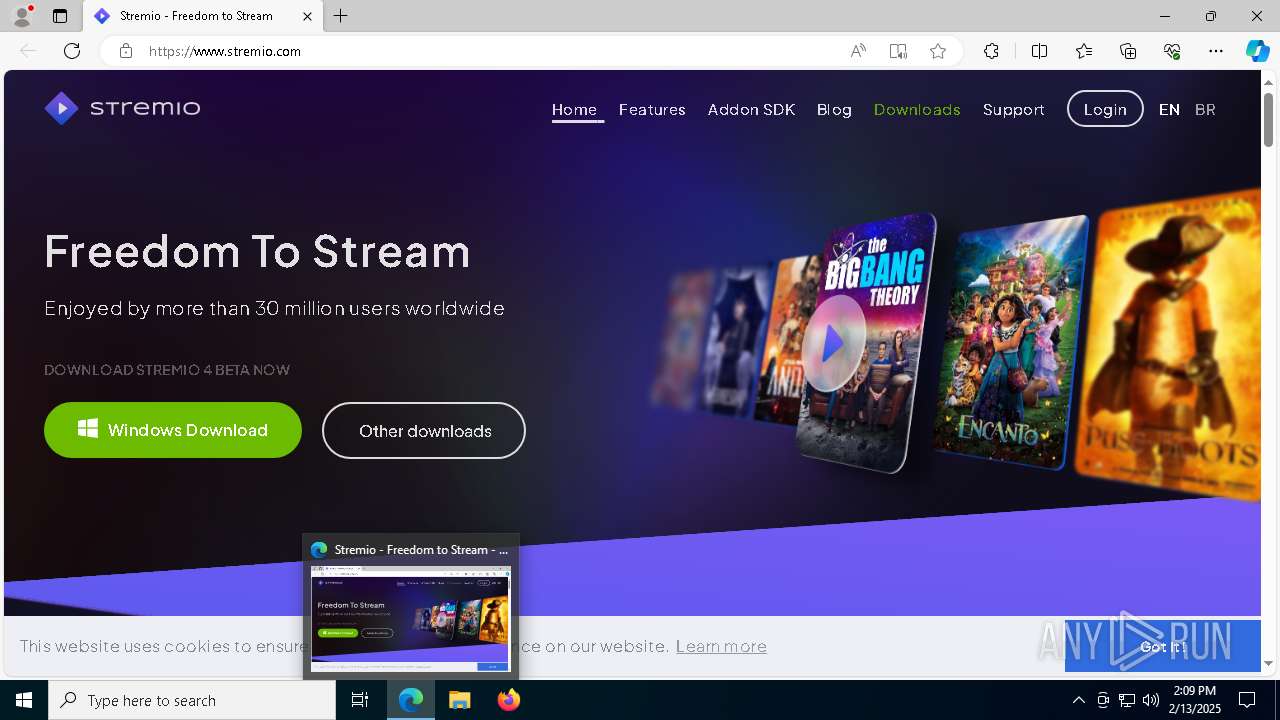This screenshot has width=1280, height=720.
Task: Open Settings and more ellipsis menu
Action: pyautogui.click(x=1216, y=51)
